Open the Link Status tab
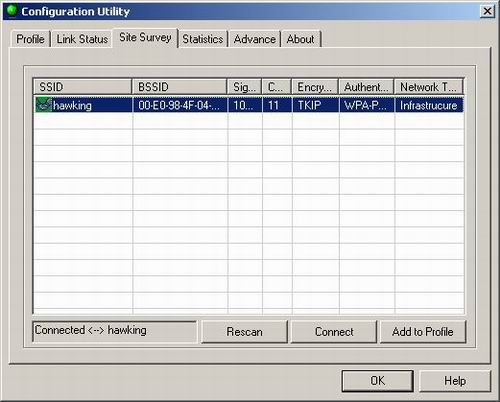 82,39
